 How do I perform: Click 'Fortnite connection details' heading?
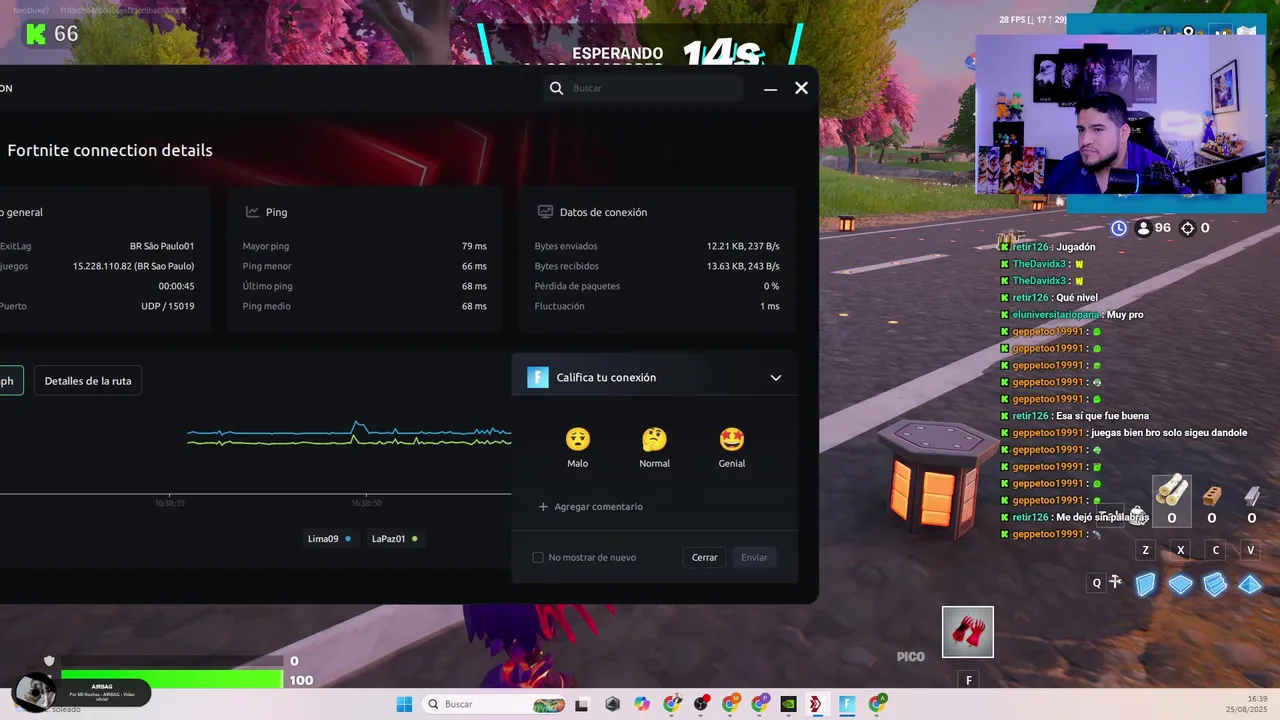110,151
